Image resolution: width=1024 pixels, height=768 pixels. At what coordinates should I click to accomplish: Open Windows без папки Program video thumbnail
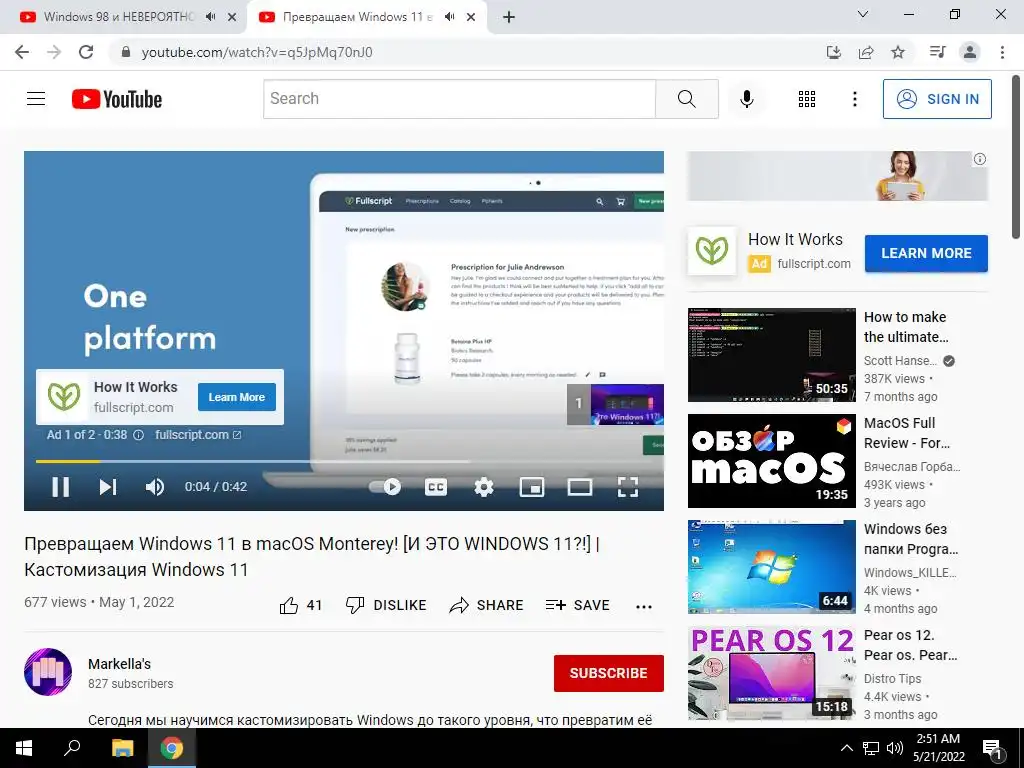771,567
